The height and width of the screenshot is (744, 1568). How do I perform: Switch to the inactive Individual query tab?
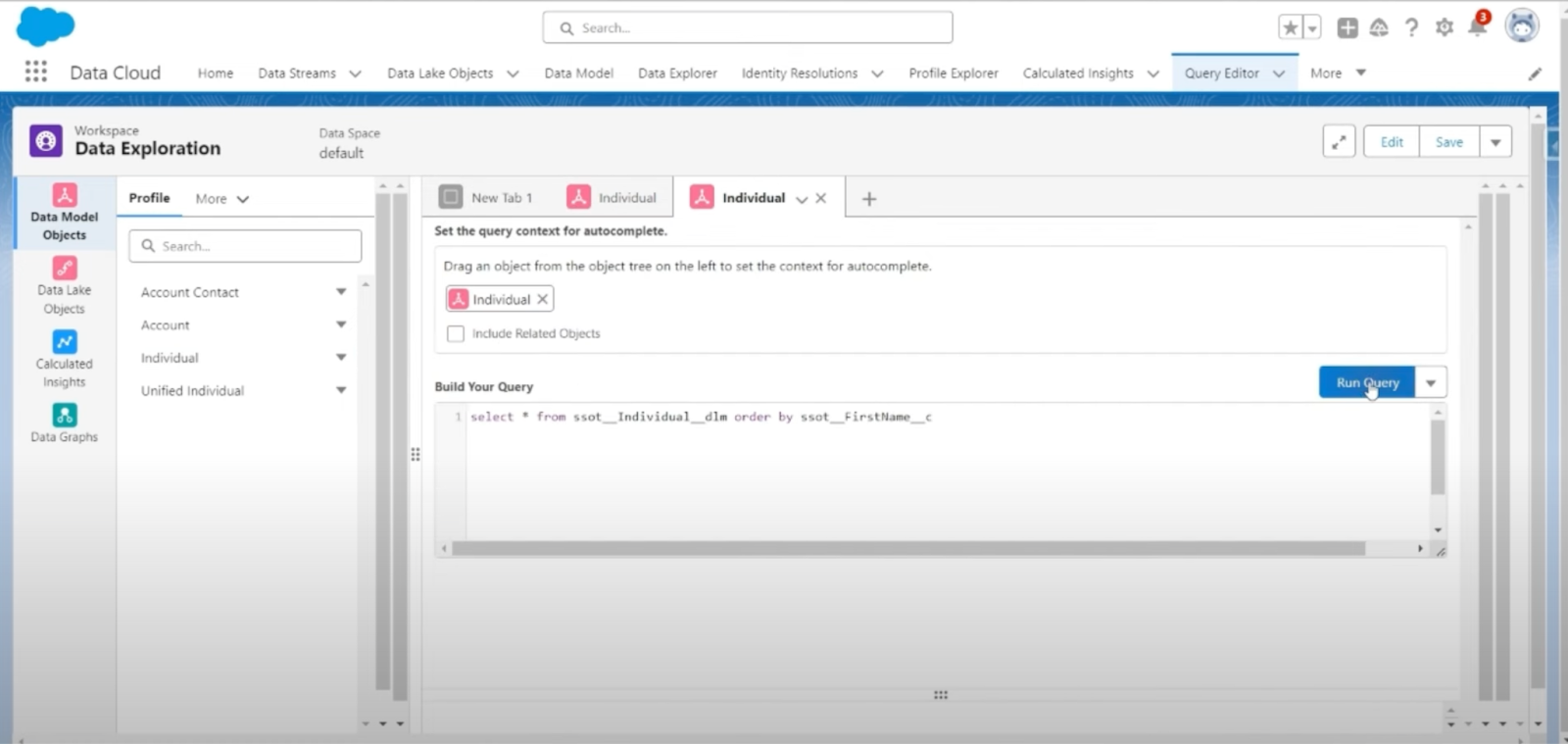tap(612, 198)
